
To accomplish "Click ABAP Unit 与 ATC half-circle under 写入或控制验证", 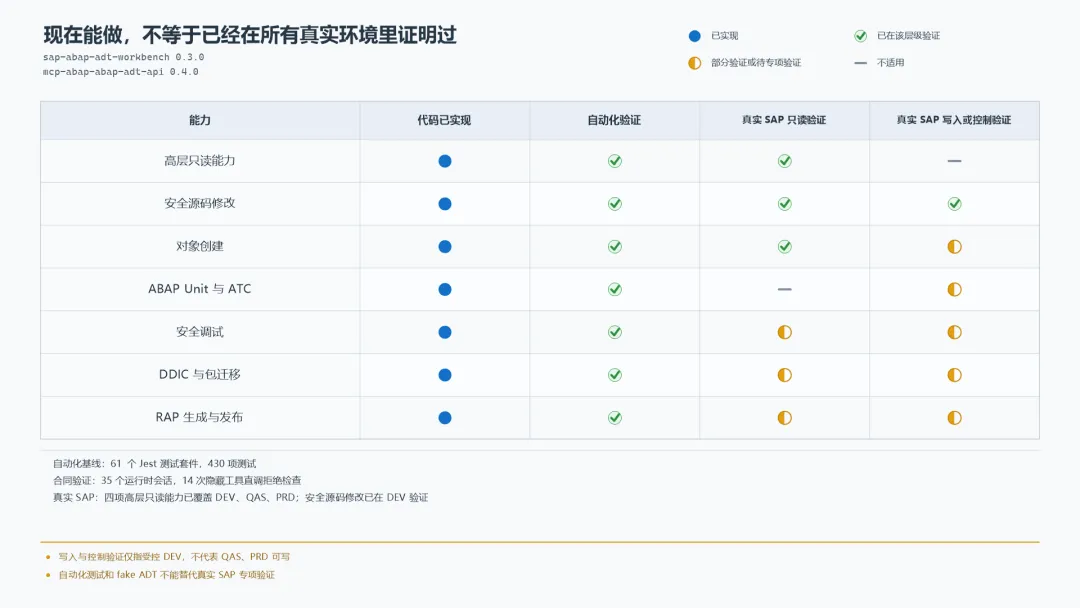I will tap(954, 289).
